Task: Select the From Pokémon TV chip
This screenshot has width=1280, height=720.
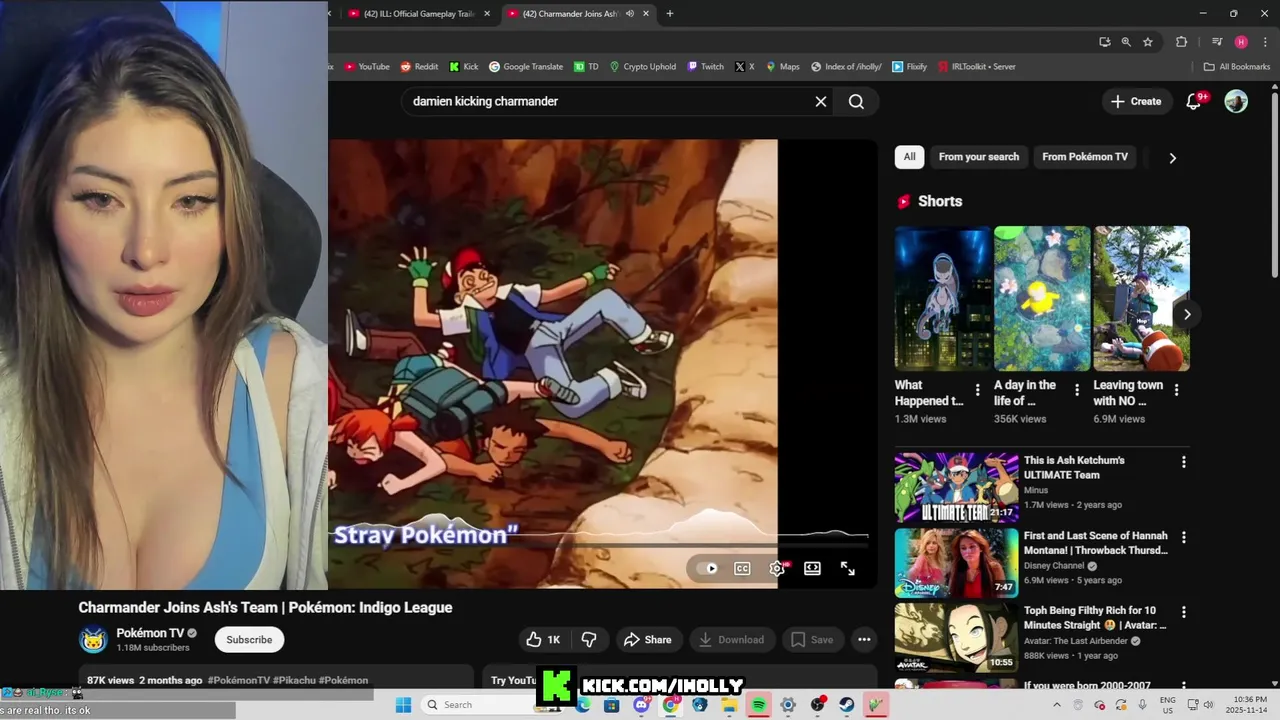Action: (x=1085, y=157)
